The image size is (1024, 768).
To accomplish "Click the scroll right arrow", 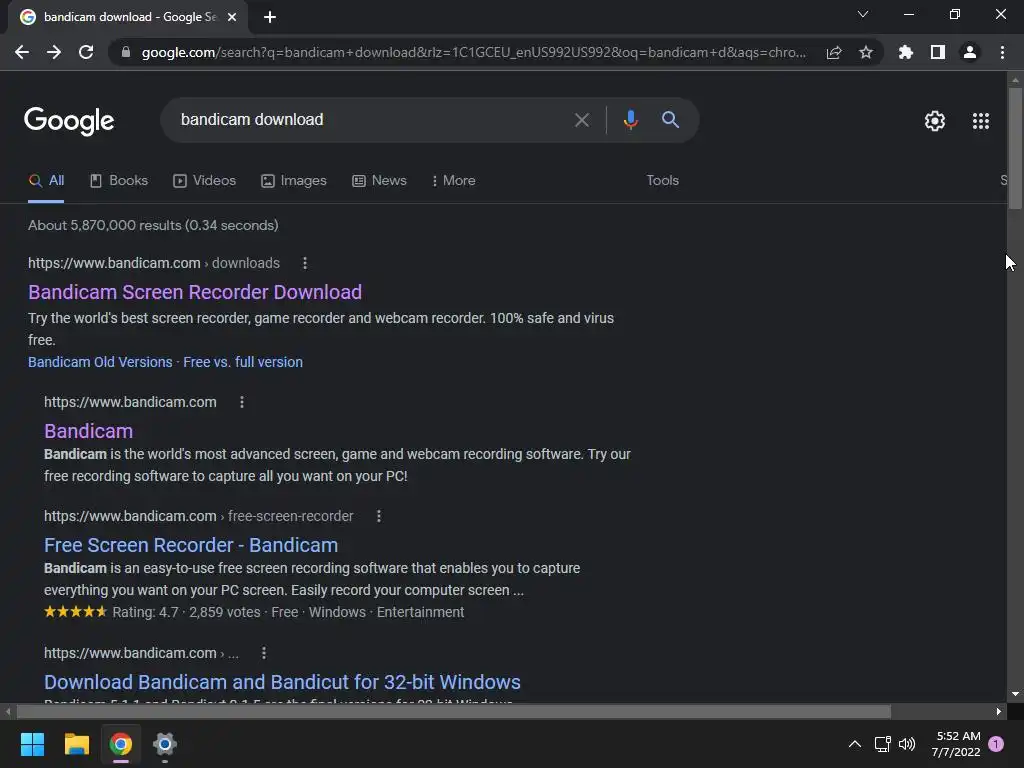I will [998, 711].
